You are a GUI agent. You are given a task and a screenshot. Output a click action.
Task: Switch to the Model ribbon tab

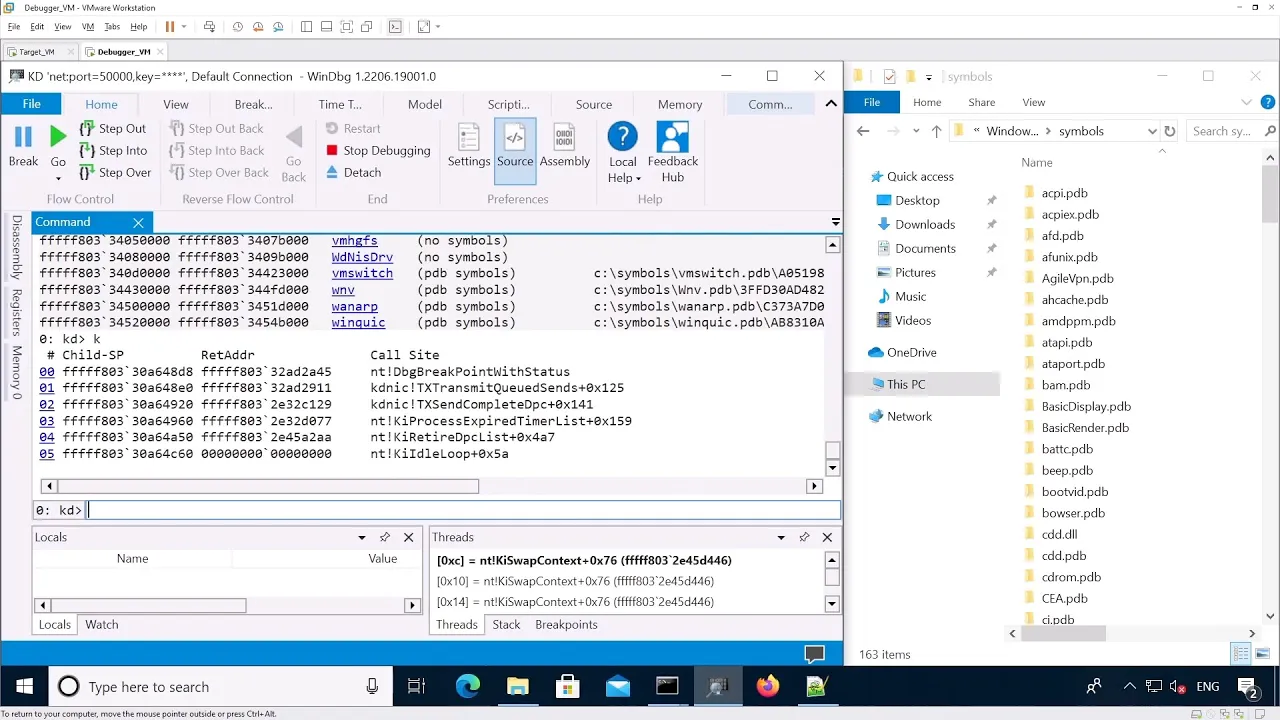pyautogui.click(x=425, y=104)
